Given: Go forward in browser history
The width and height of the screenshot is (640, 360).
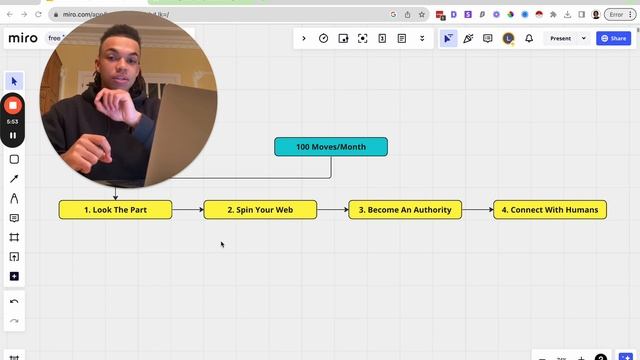Looking at the screenshot, I should 24,14.
